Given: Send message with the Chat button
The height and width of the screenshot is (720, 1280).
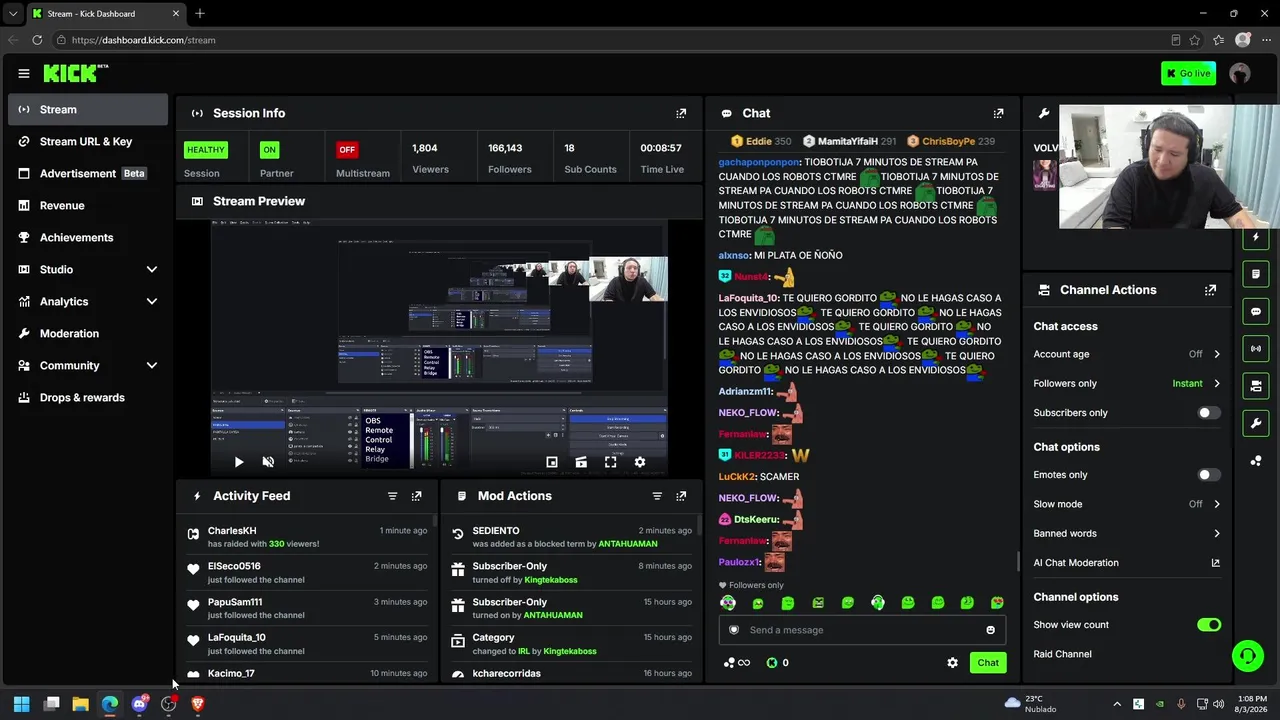Looking at the screenshot, I should click(988, 663).
